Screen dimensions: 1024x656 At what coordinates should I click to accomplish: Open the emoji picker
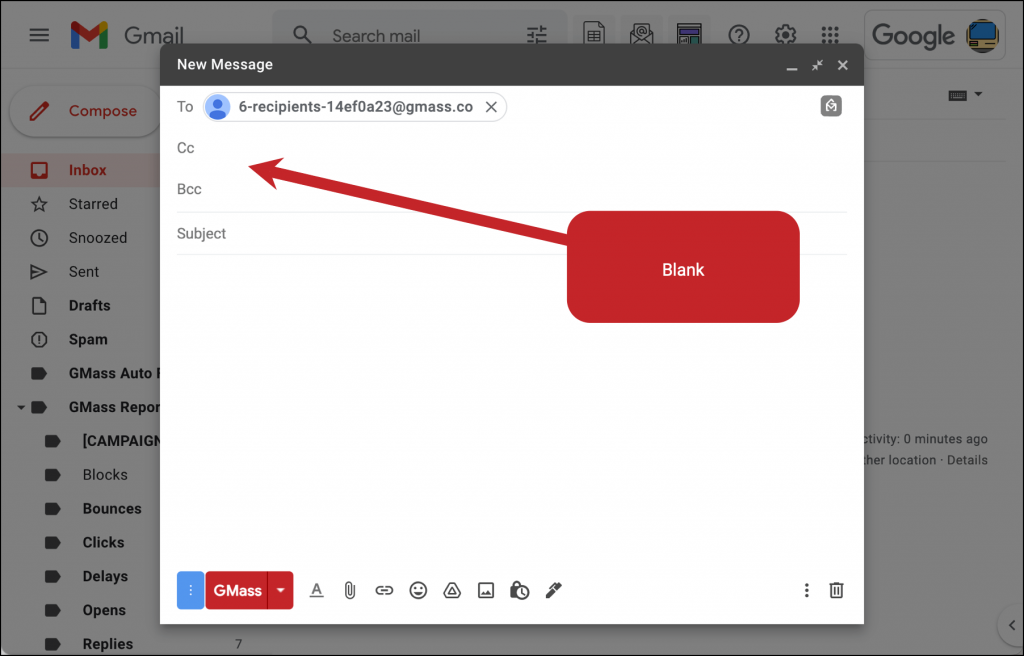click(418, 590)
